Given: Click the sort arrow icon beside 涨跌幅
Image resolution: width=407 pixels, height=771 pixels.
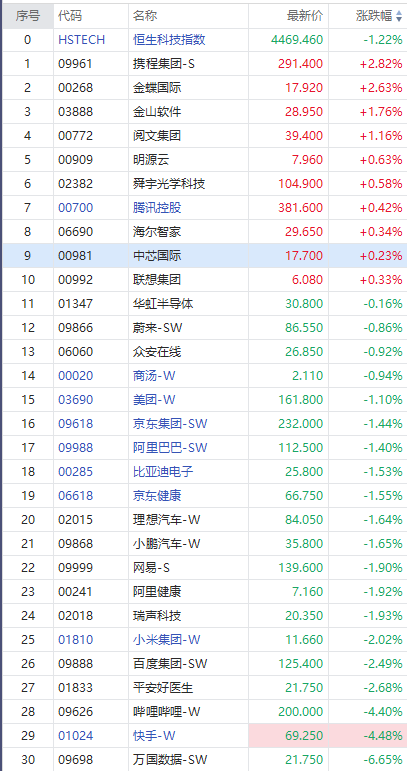Looking at the screenshot, I should click(398, 16).
